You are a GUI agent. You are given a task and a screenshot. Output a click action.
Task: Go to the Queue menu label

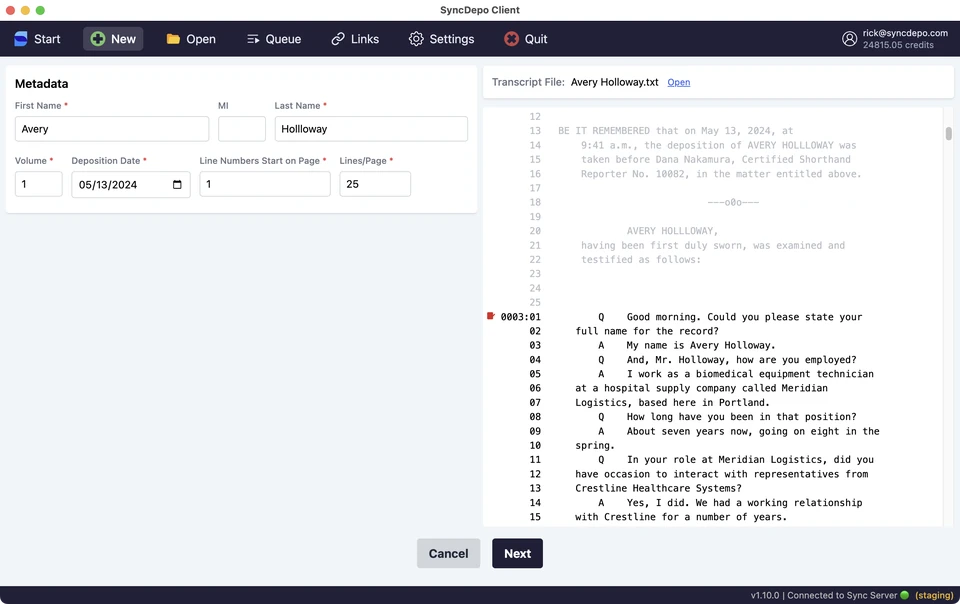click(x=283, y=39)
